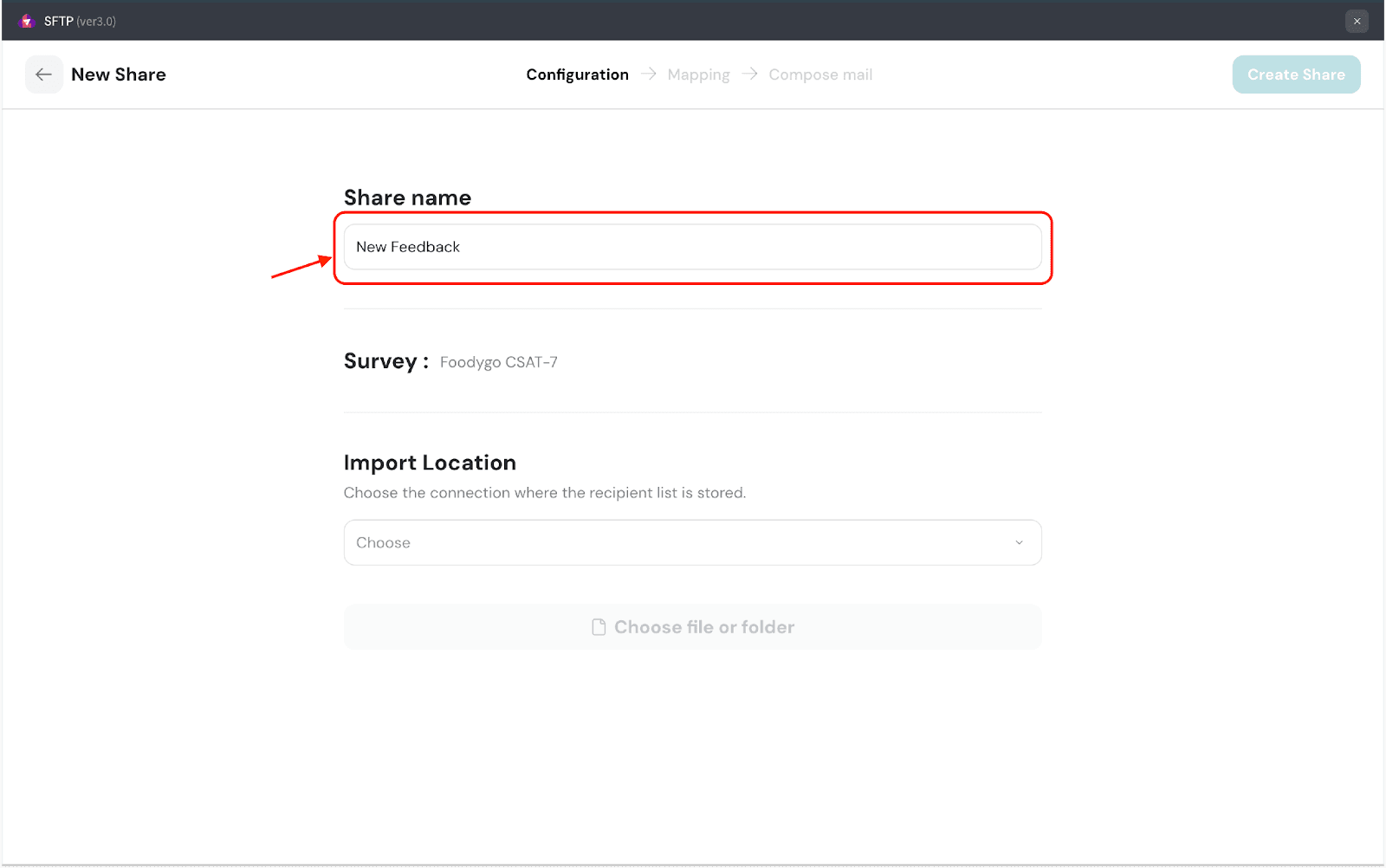Close the SFTP window
The width and height of the screenshot is (1386, 868).
click(1357, 21)
